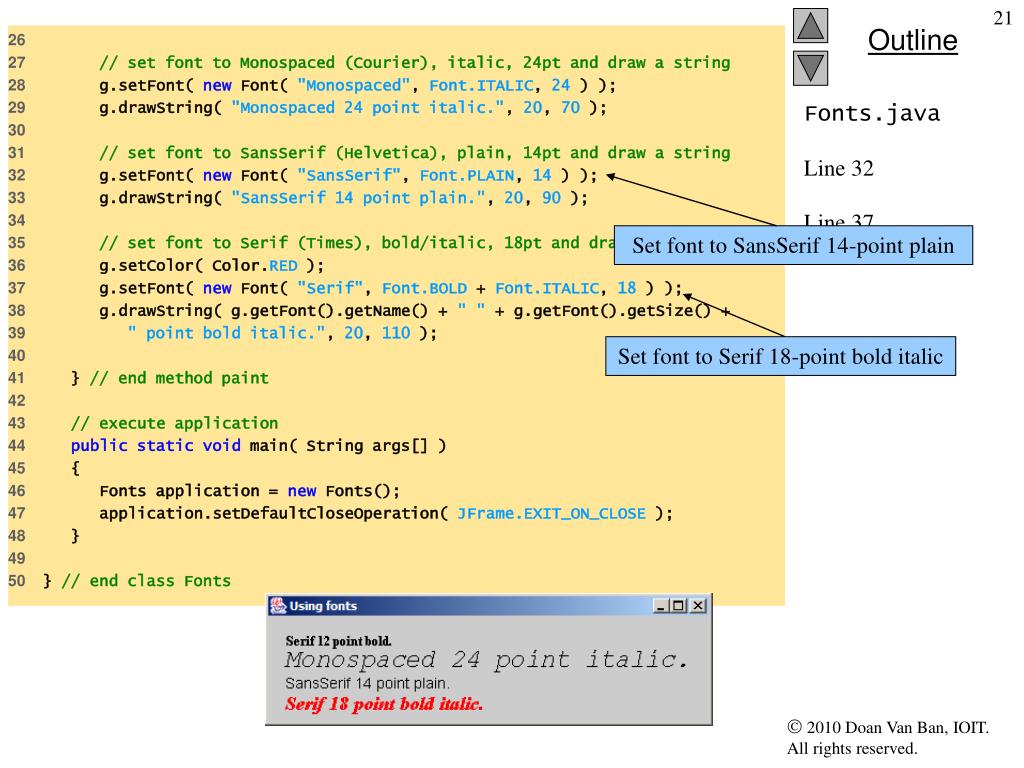Screen dimensions: 1024x768
Task: Click Font.PLAIN constant in line 32
Action: (467, 176)
